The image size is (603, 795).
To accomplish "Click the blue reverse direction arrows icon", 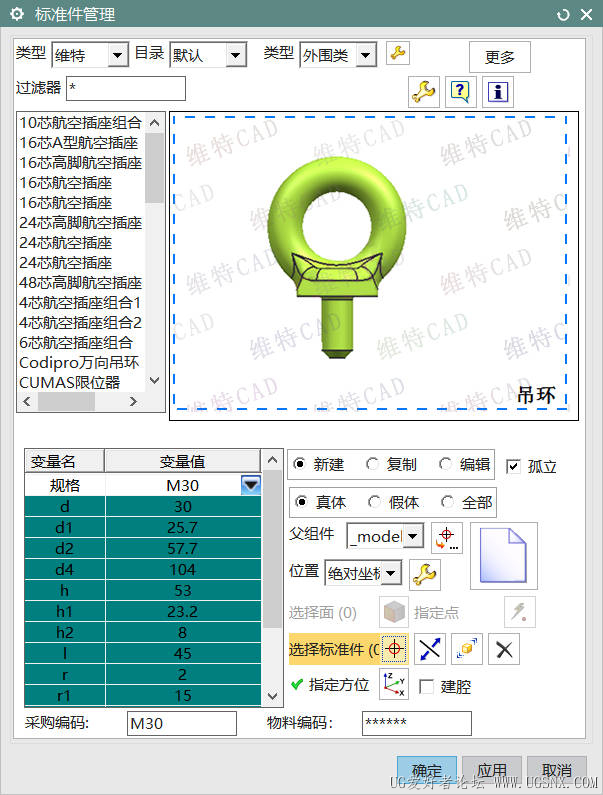I will point(430,648).
